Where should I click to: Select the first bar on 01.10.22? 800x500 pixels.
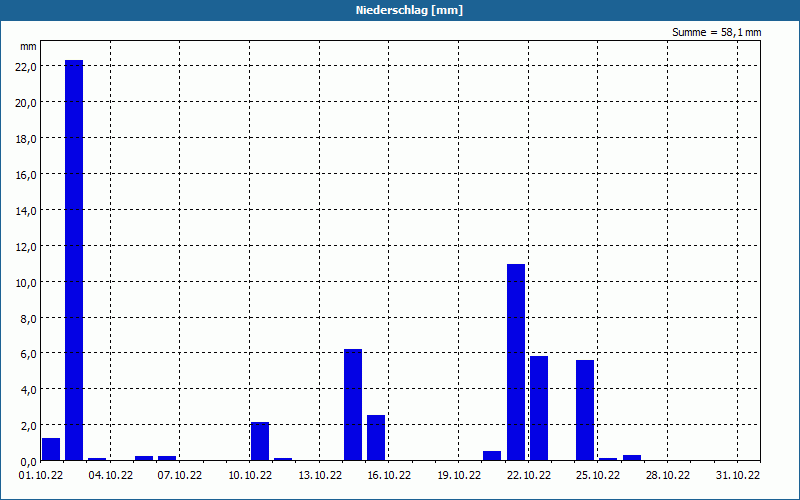[51, 449]
